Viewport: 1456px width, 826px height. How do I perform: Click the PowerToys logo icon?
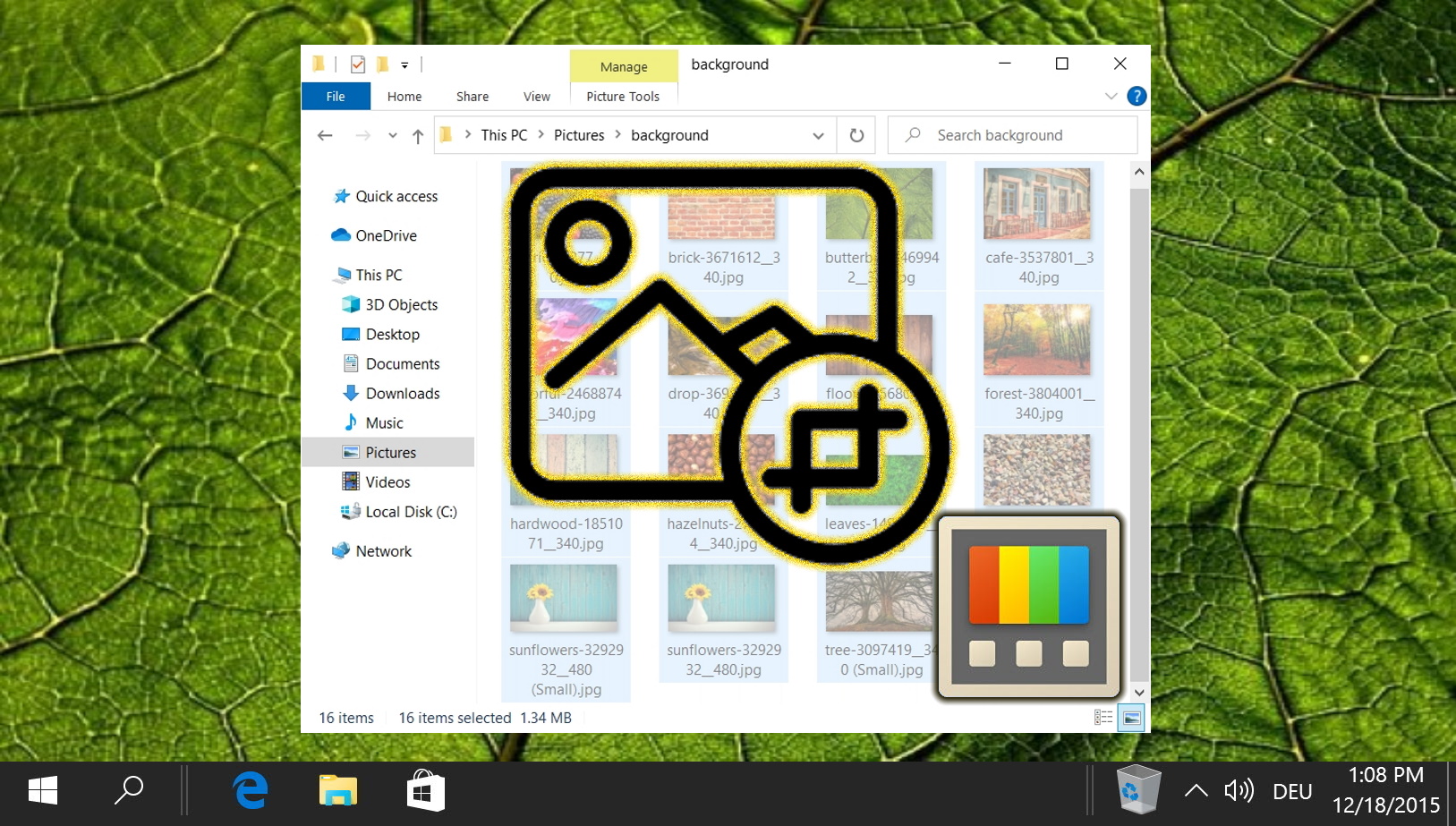[1029, 607]
